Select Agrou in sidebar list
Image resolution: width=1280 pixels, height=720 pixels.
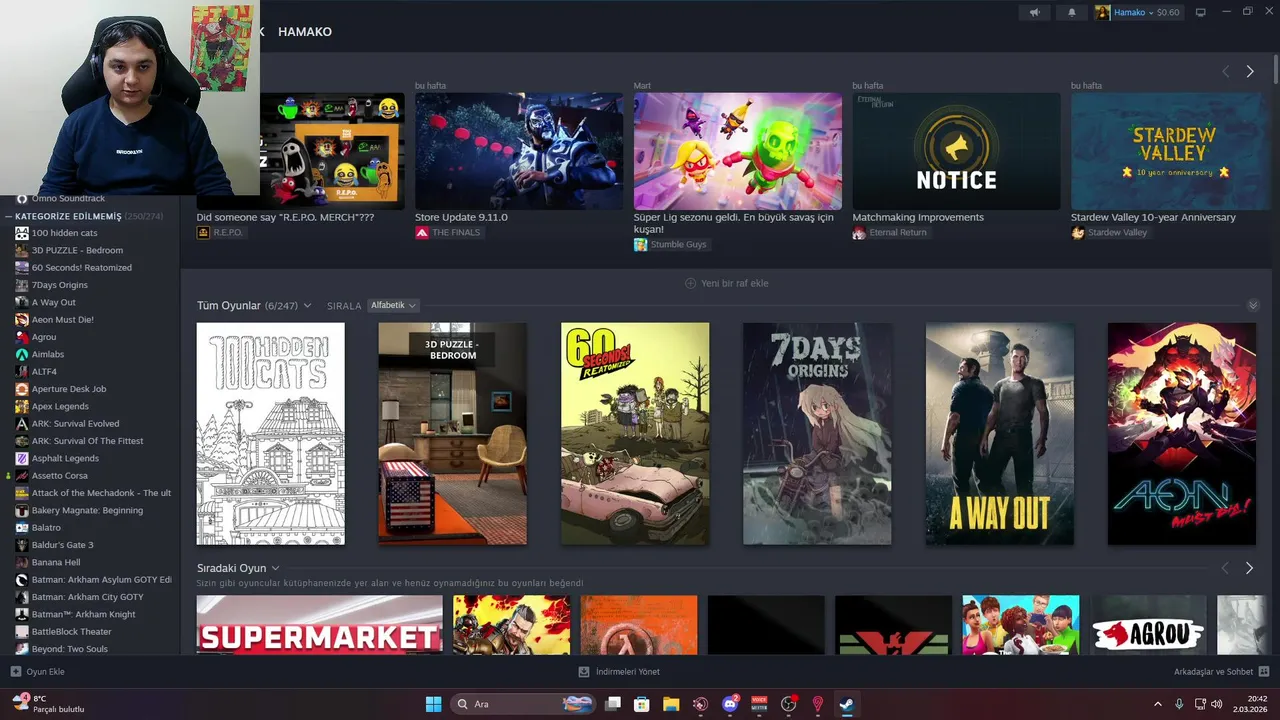pos(44,337)
